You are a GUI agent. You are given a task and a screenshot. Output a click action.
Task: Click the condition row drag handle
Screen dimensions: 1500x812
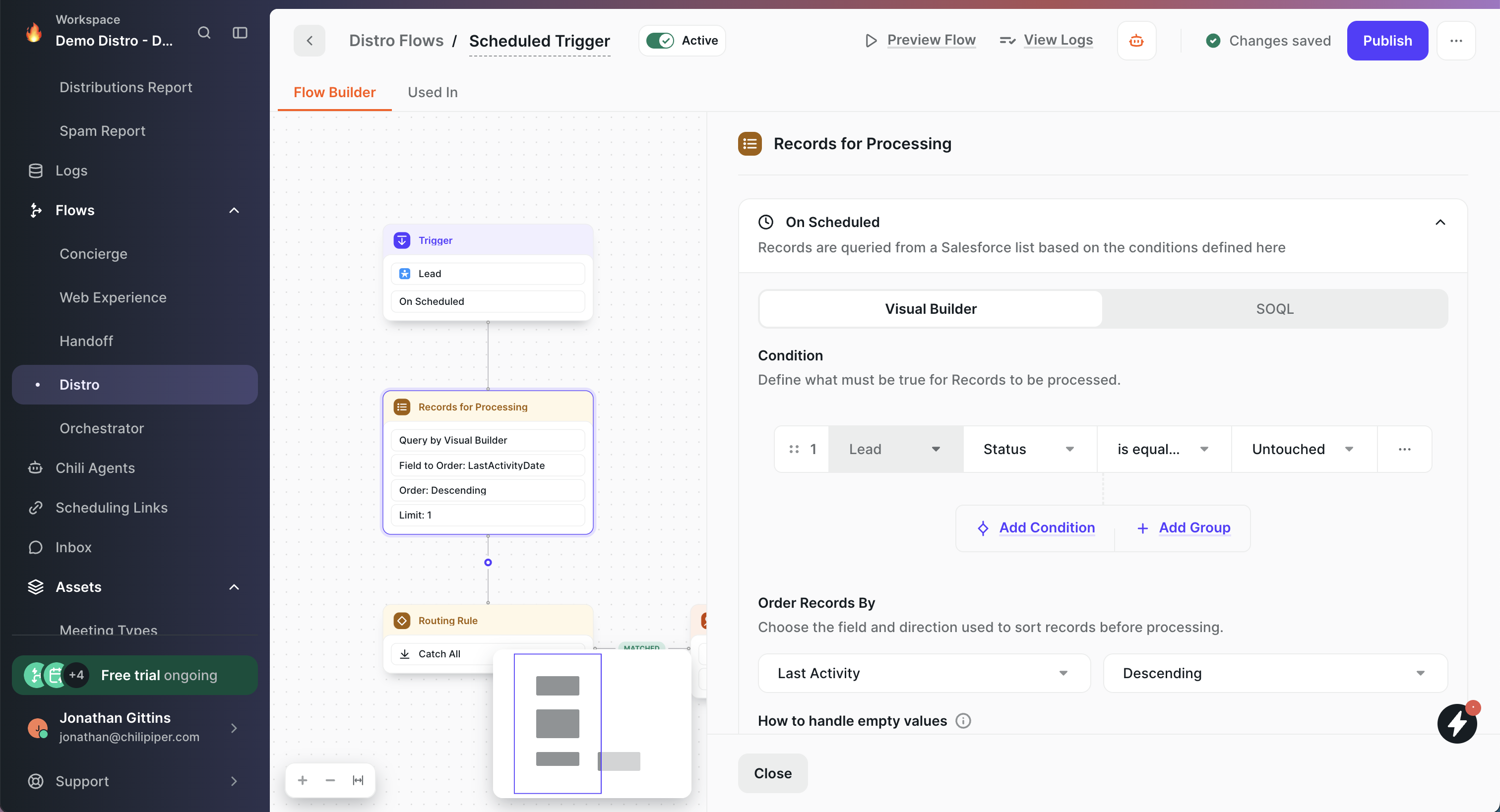coord(794,449)
